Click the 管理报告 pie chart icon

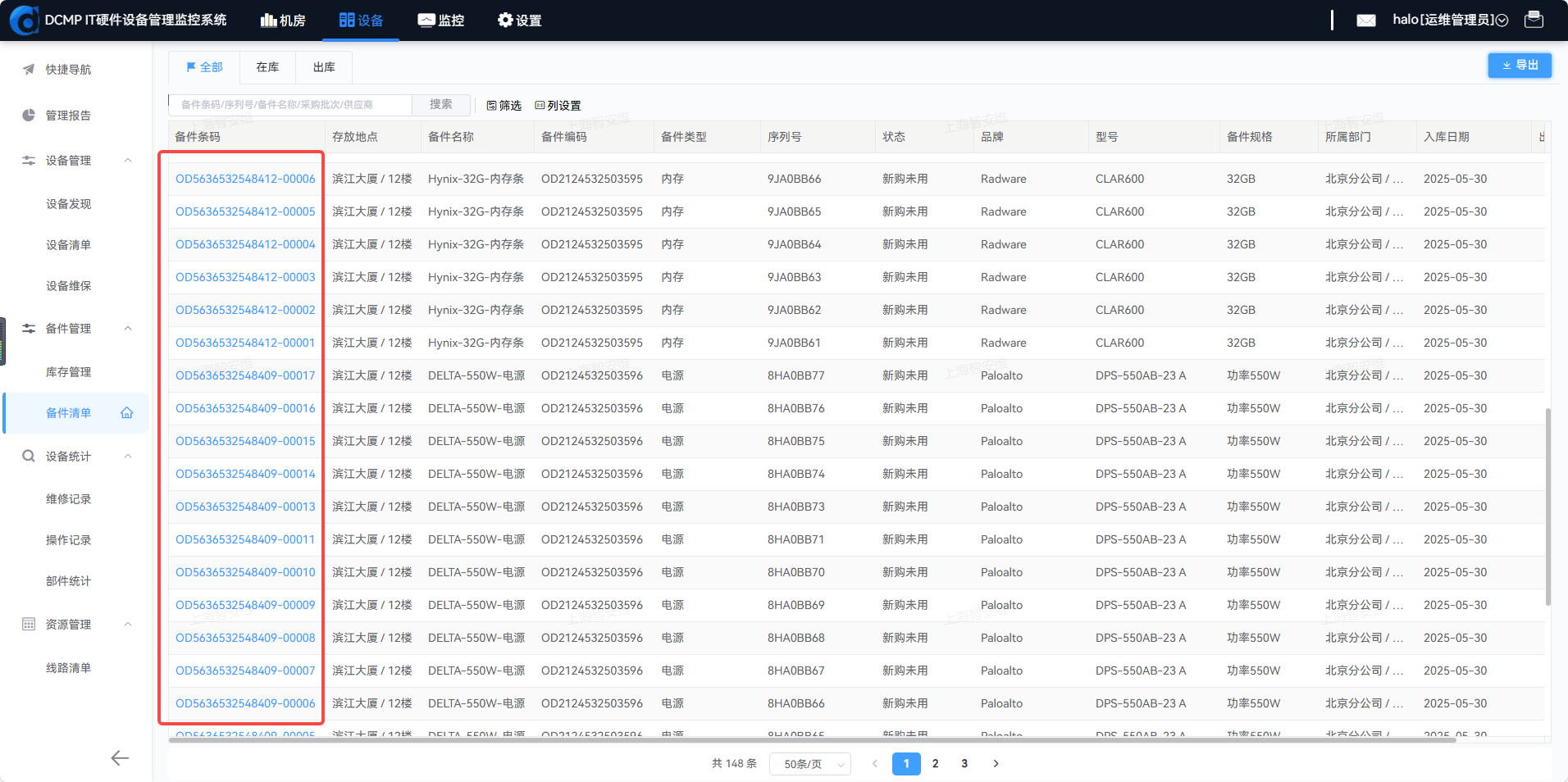29,116
